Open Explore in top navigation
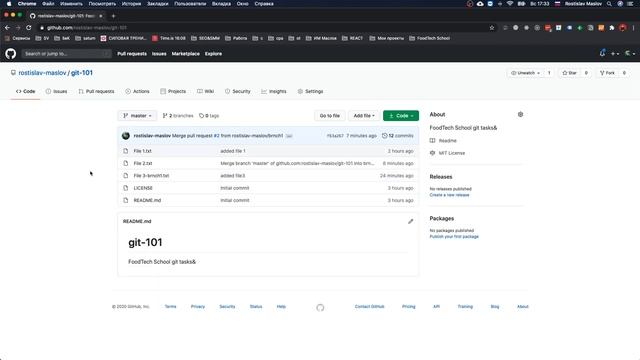 (213, 54)
